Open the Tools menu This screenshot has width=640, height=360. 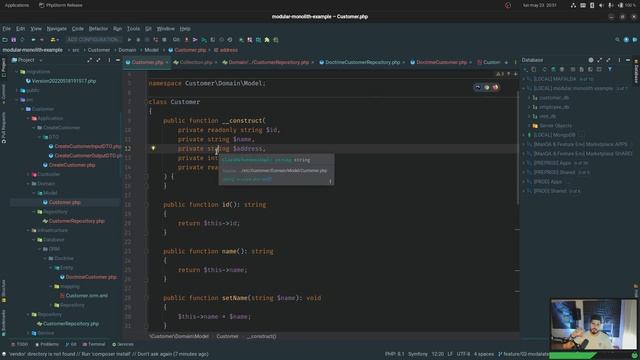(x=133, y=29)
